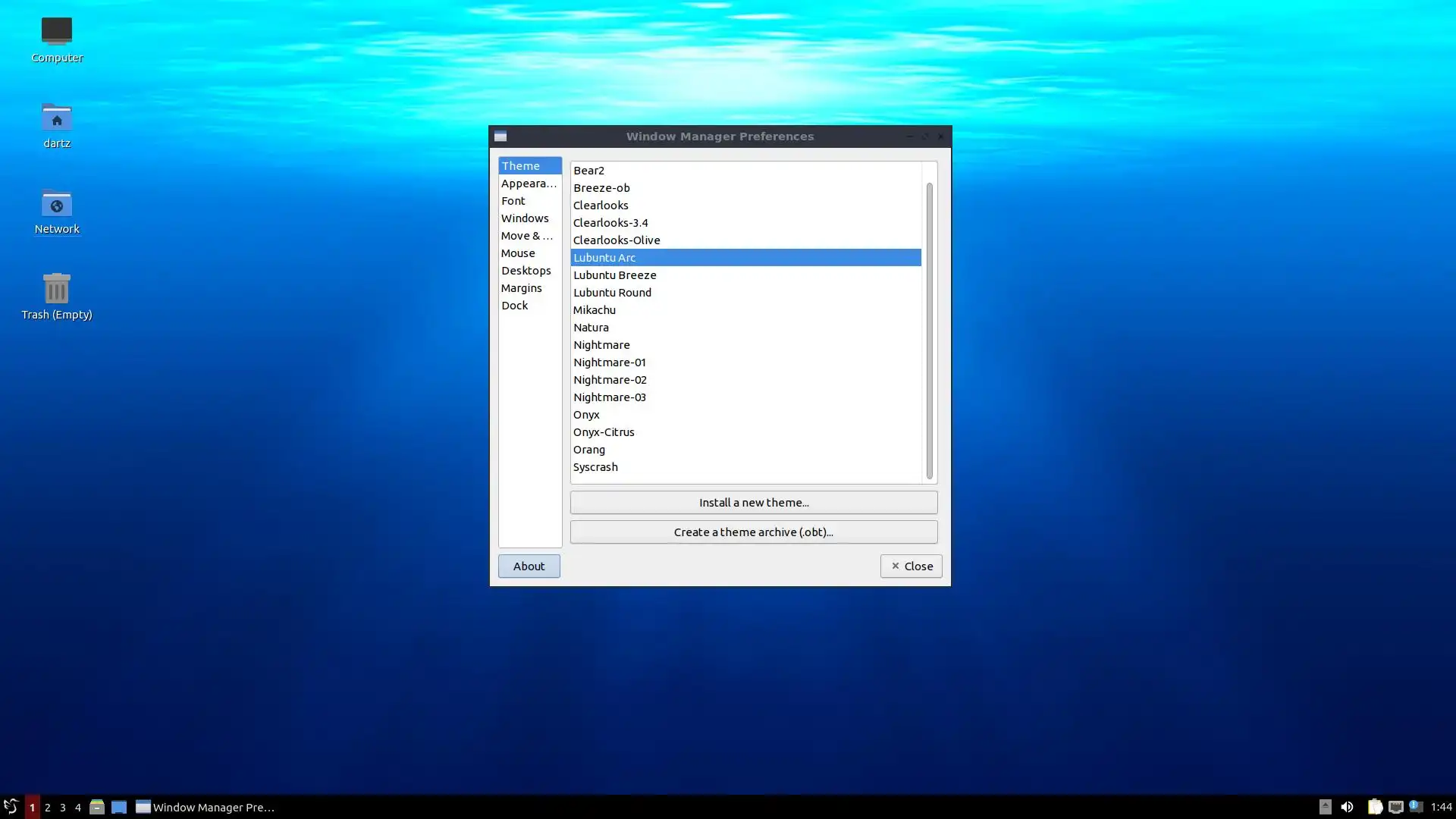Click the wired network tray icon
This screenshot has width=1456, height=819.
(x=1395, y=807)
